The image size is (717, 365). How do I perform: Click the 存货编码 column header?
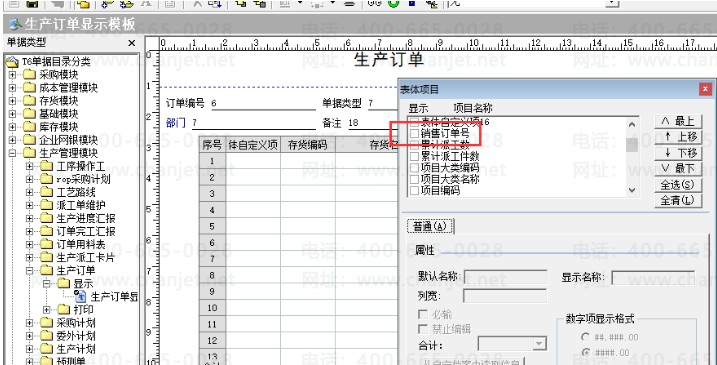[308, 145]
